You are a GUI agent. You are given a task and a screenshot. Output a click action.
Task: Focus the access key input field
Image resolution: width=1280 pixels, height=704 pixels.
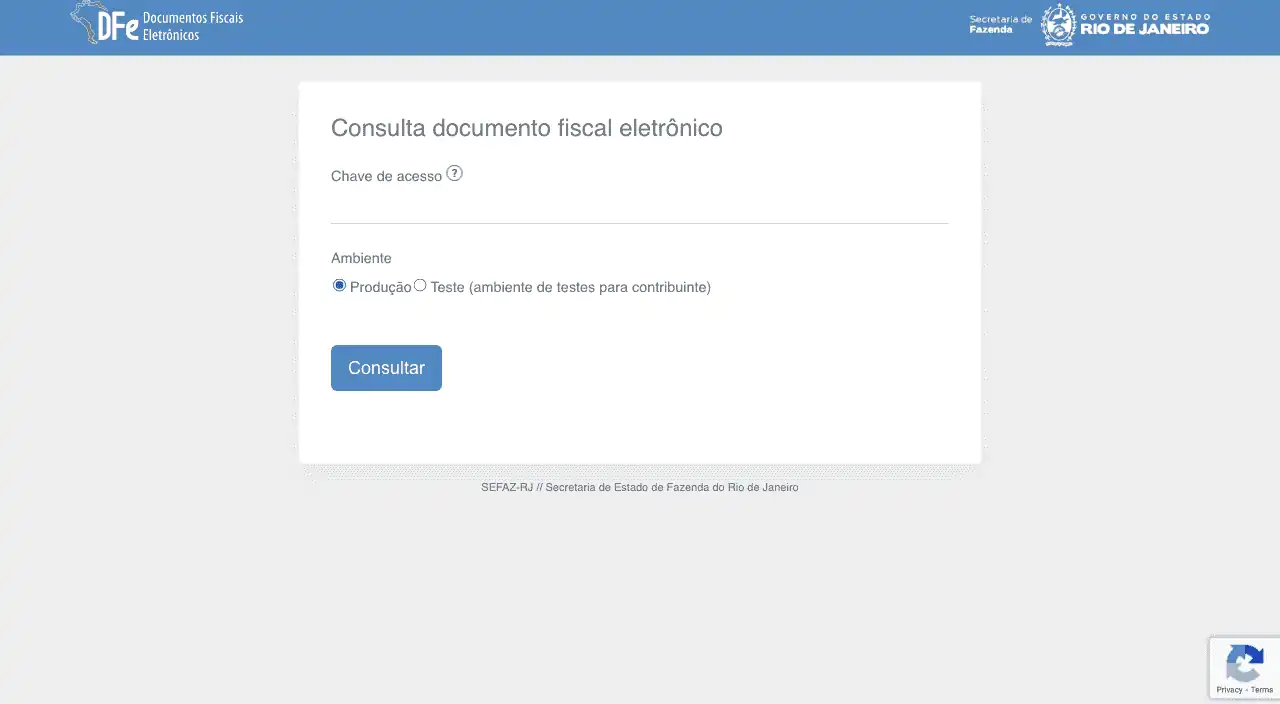click(x=639, y=207)
